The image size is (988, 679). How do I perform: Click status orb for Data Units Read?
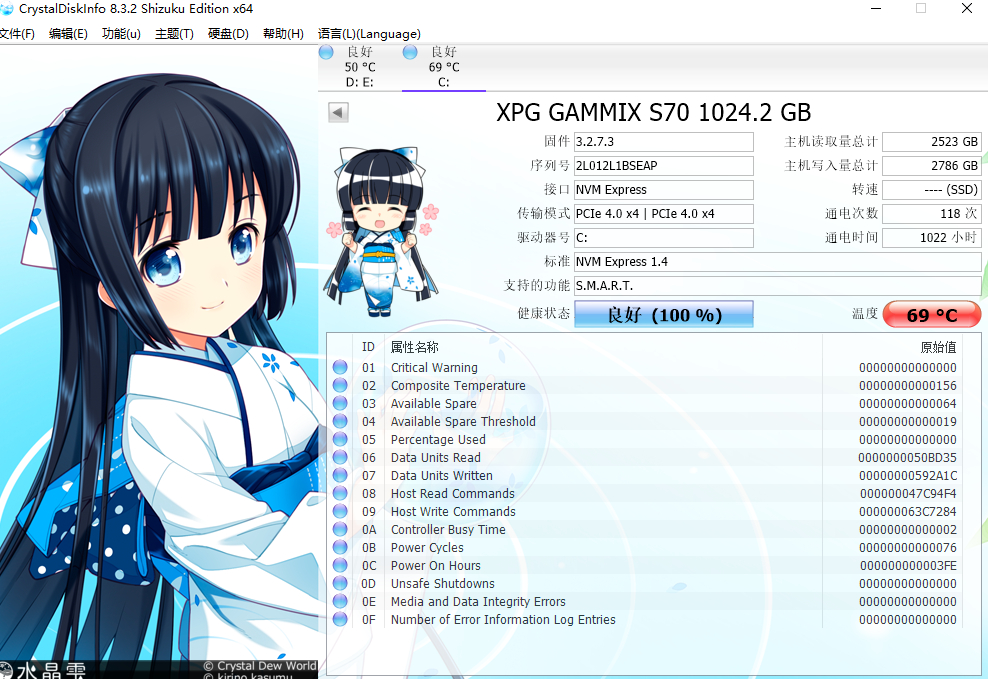pyautogui.click(x=340, y=457)
